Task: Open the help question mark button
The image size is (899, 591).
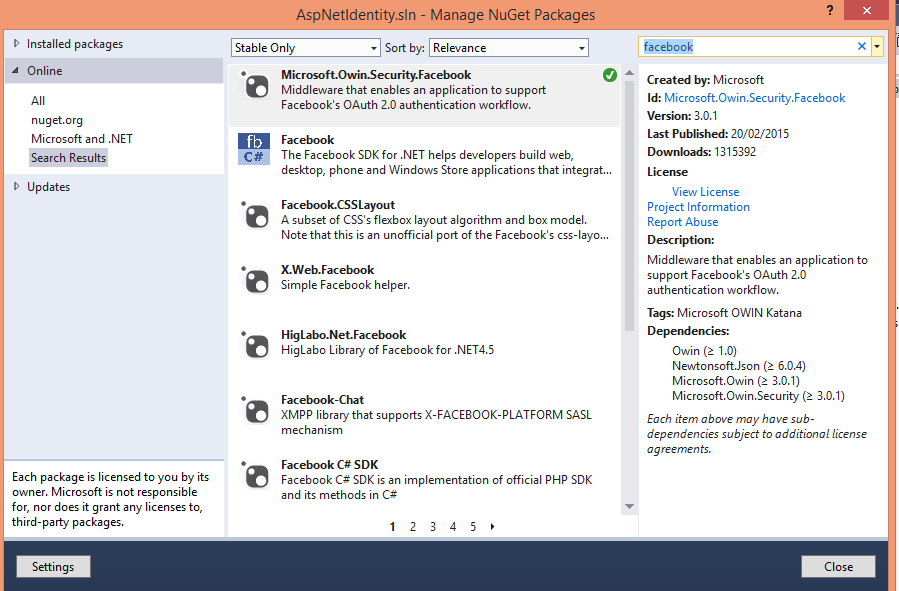Action: click(x=830, y=10)
